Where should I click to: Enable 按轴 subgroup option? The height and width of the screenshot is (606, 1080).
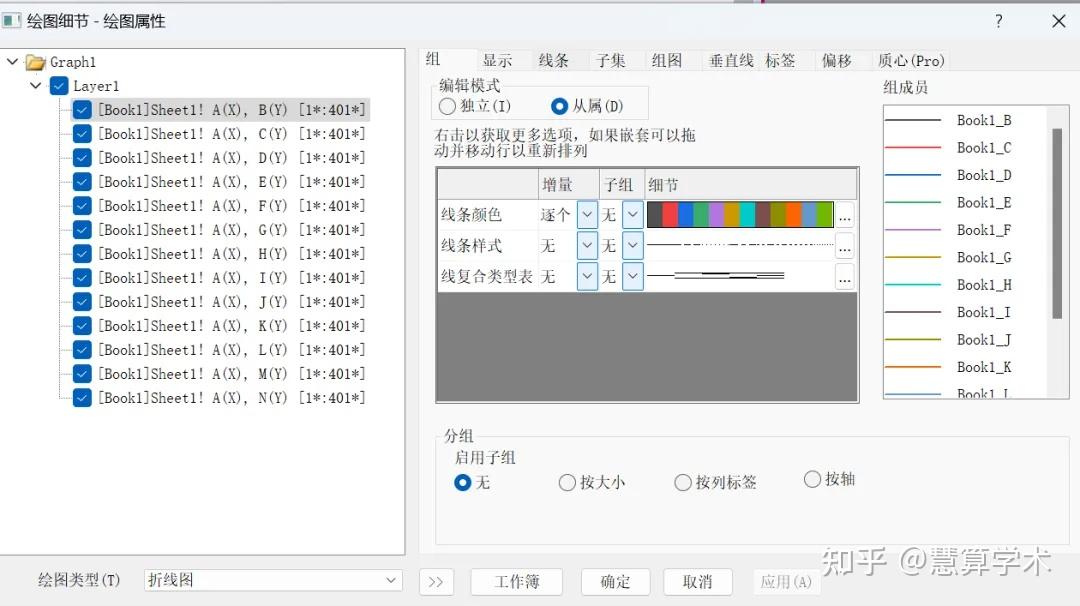pos(812,479)
